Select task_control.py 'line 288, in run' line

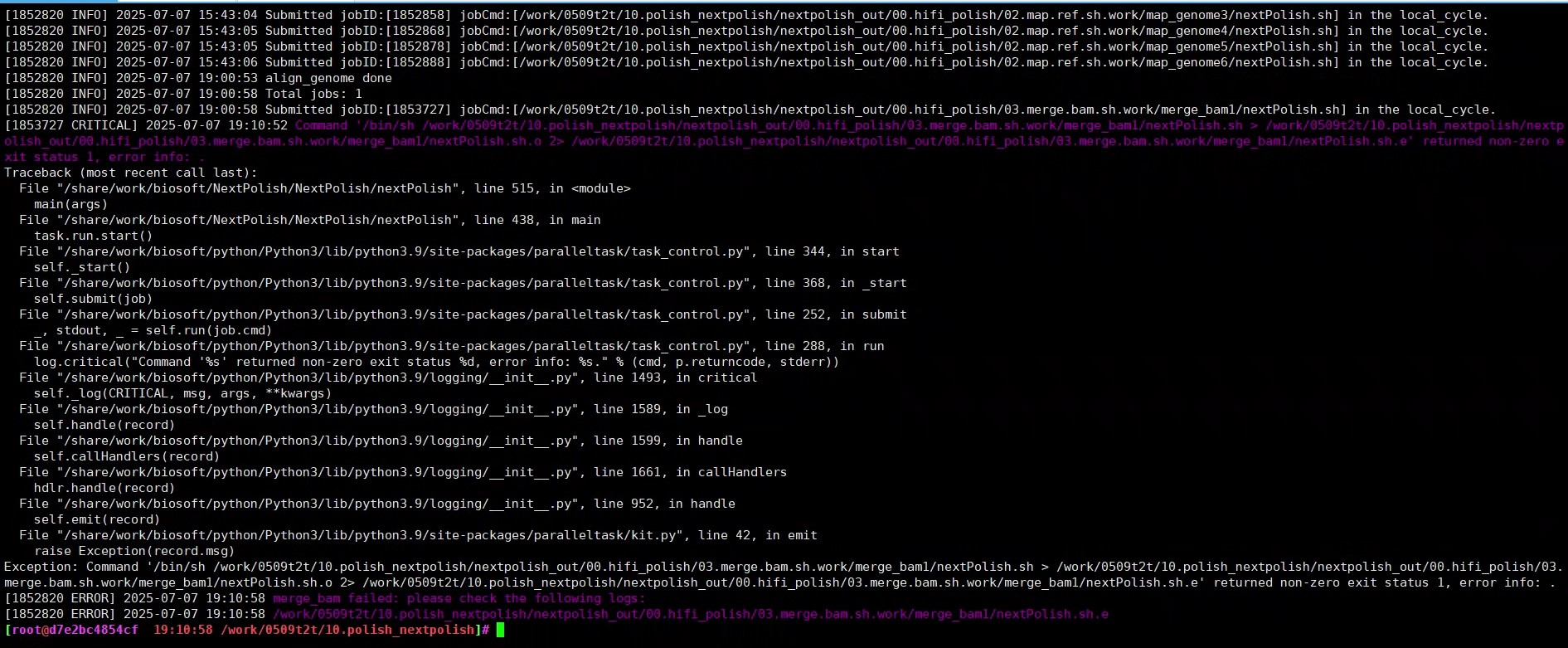tap(452, 346)
